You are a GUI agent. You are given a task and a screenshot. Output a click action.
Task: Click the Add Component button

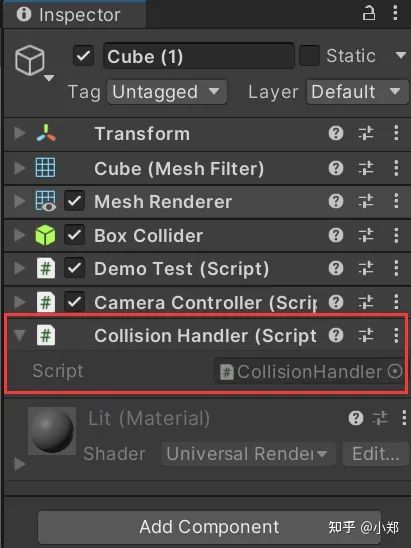209,527
